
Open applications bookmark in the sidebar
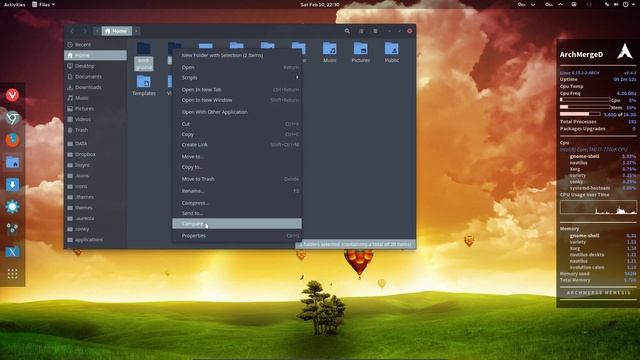coord(96,240)
